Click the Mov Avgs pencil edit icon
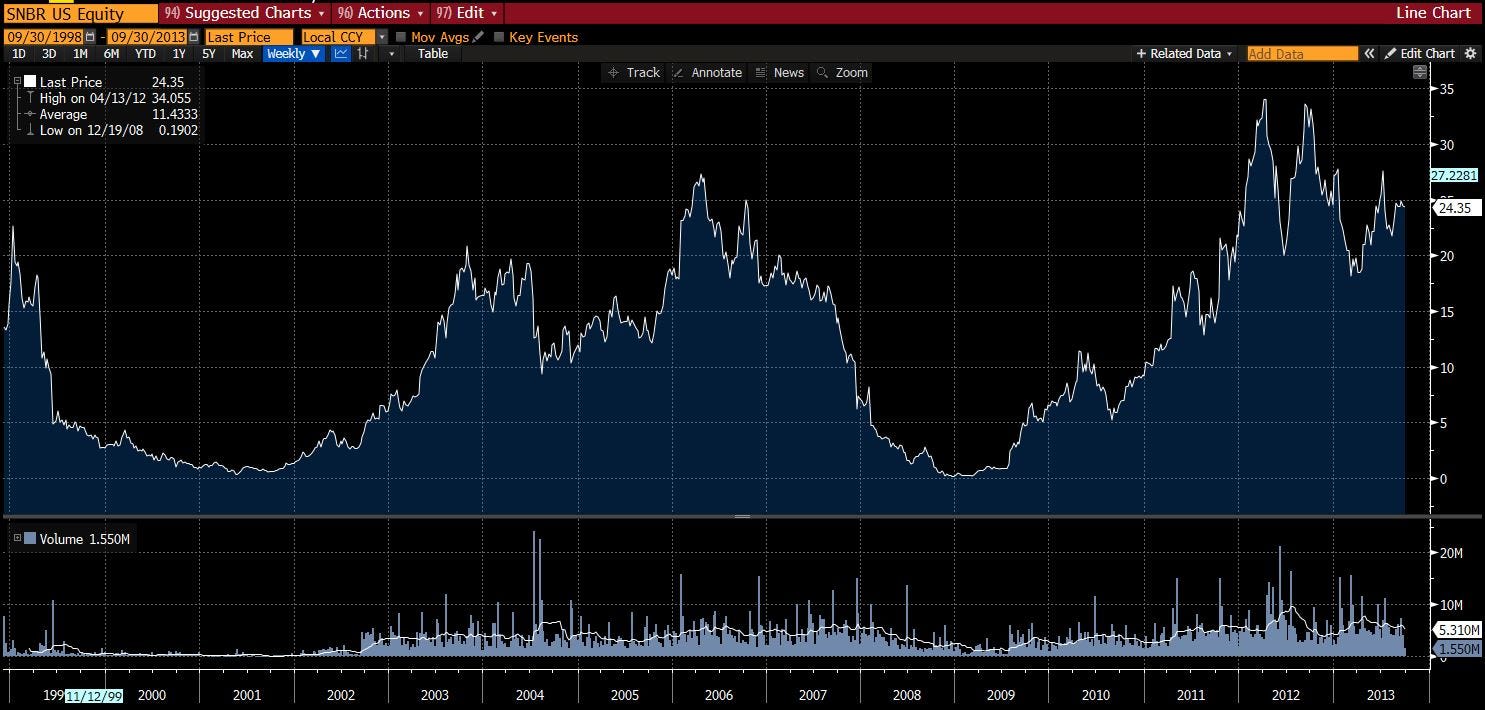This screenshot has width=1485, height=710. pos(478,37)
